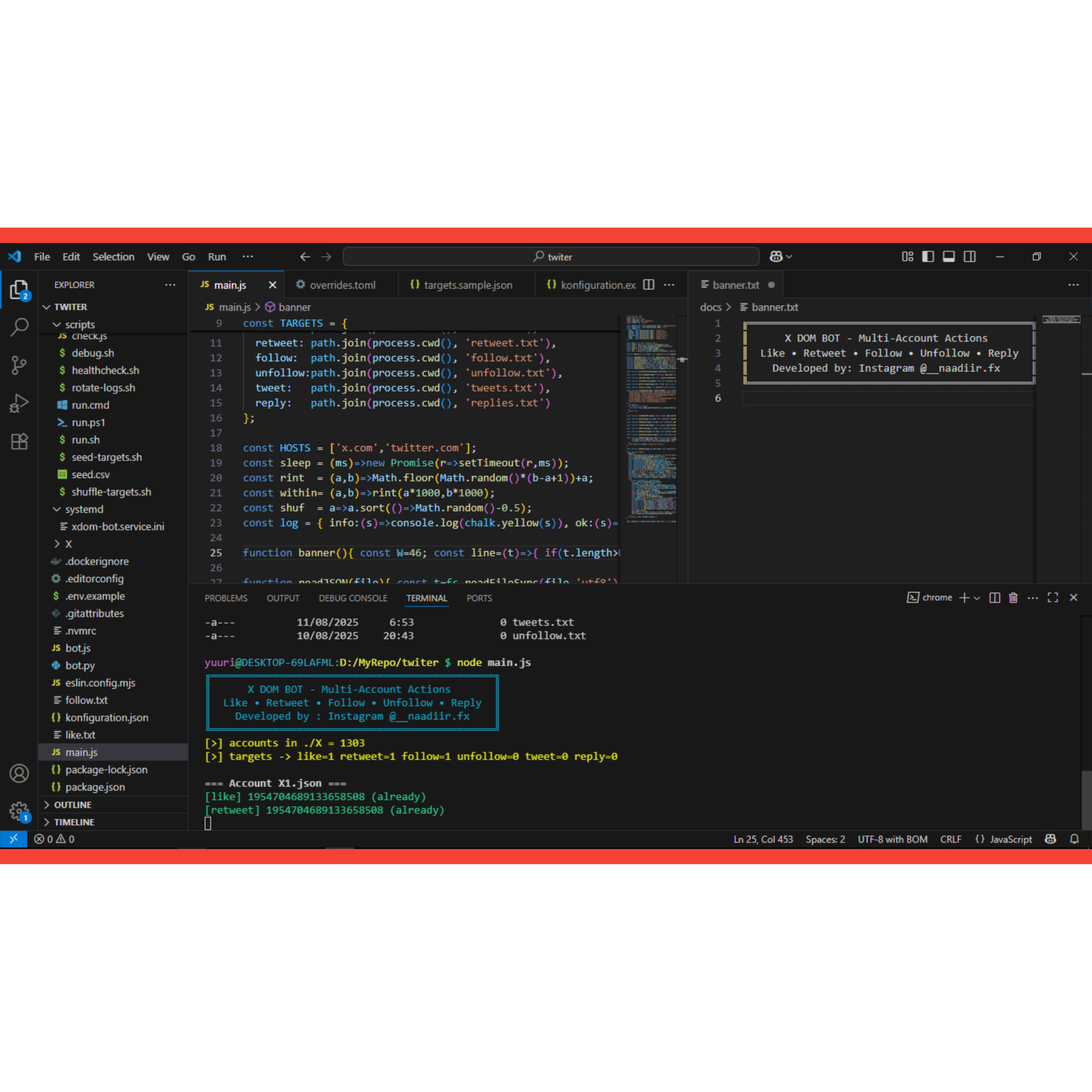
Task: Switch to the DEBUG CONSOLE tab
Action: tap(353, 598)
